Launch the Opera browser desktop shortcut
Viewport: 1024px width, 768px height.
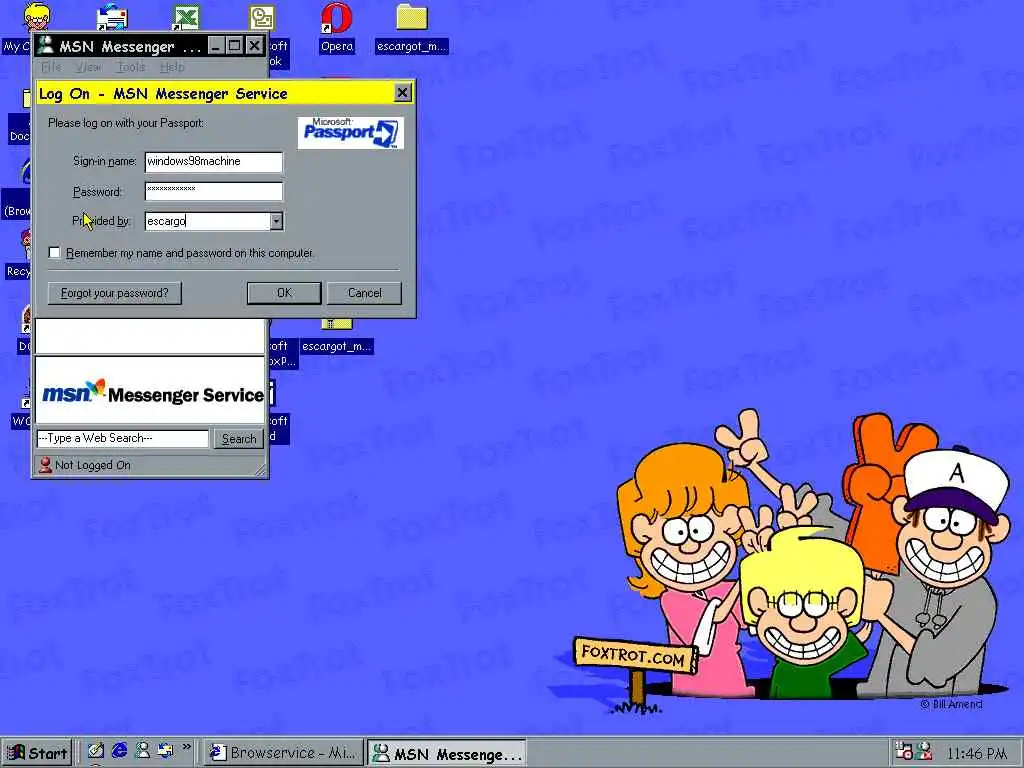[336, 17]
